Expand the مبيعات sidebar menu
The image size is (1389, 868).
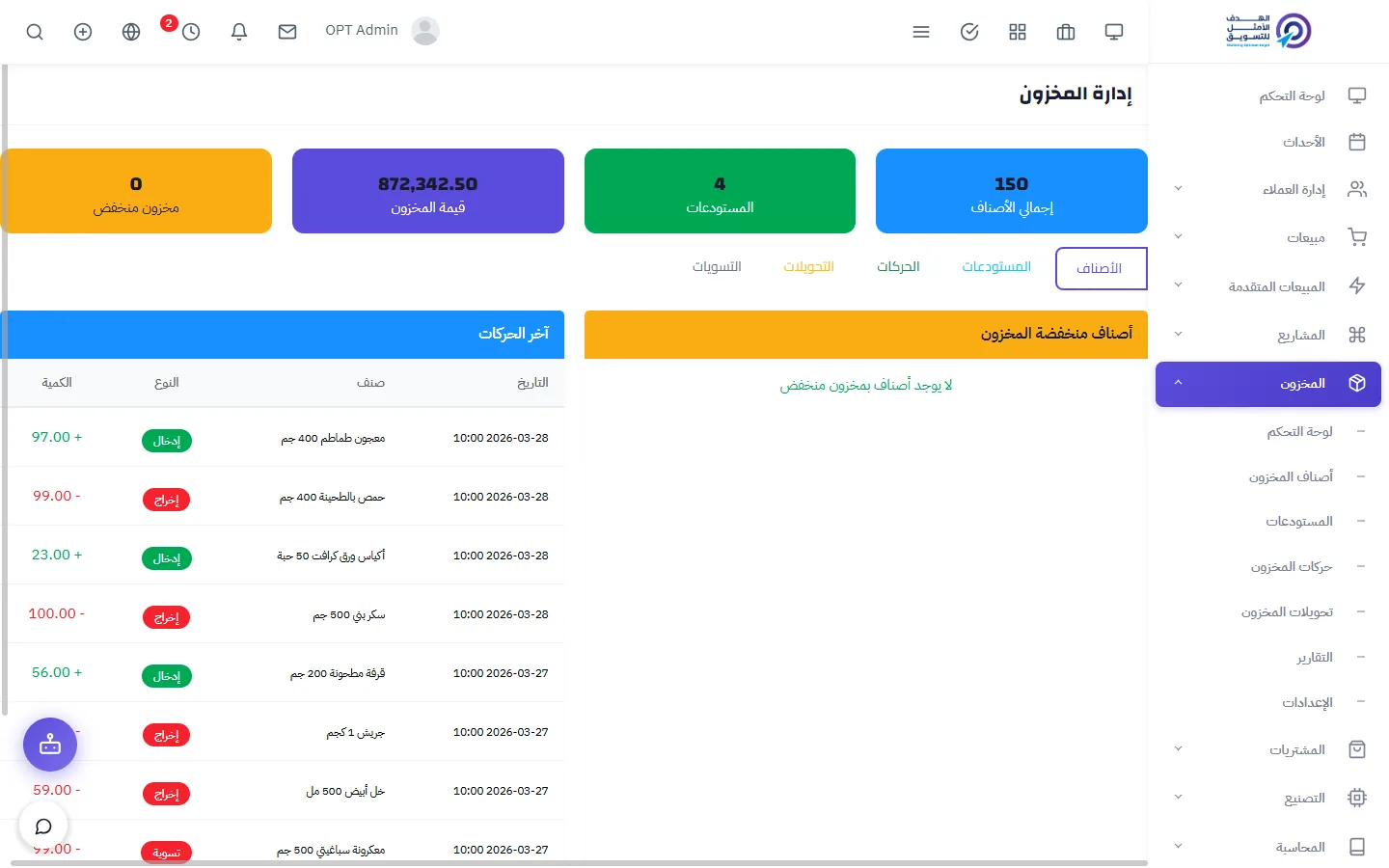1268,237
